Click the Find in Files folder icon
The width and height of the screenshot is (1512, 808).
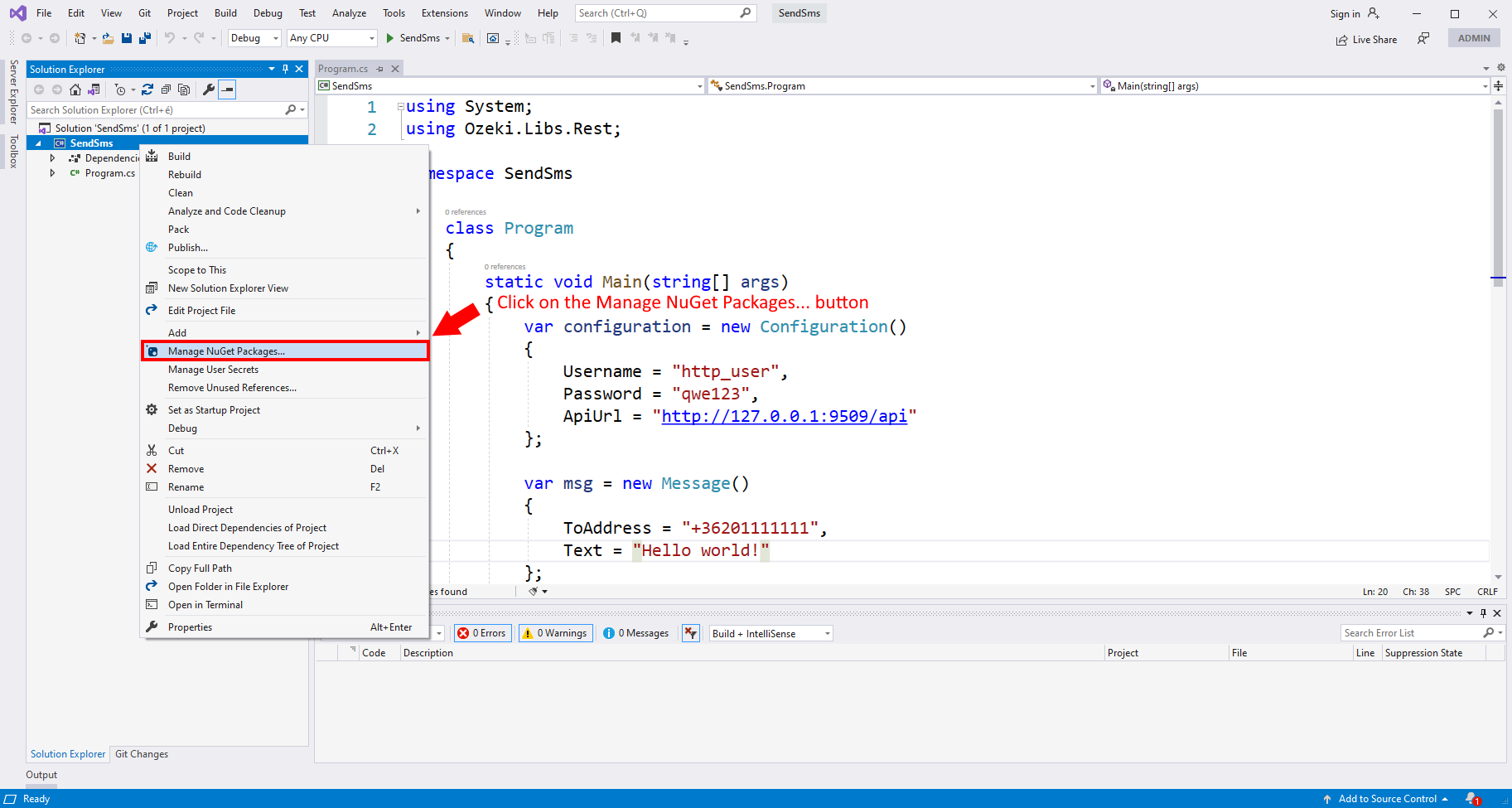coord(468,38)
